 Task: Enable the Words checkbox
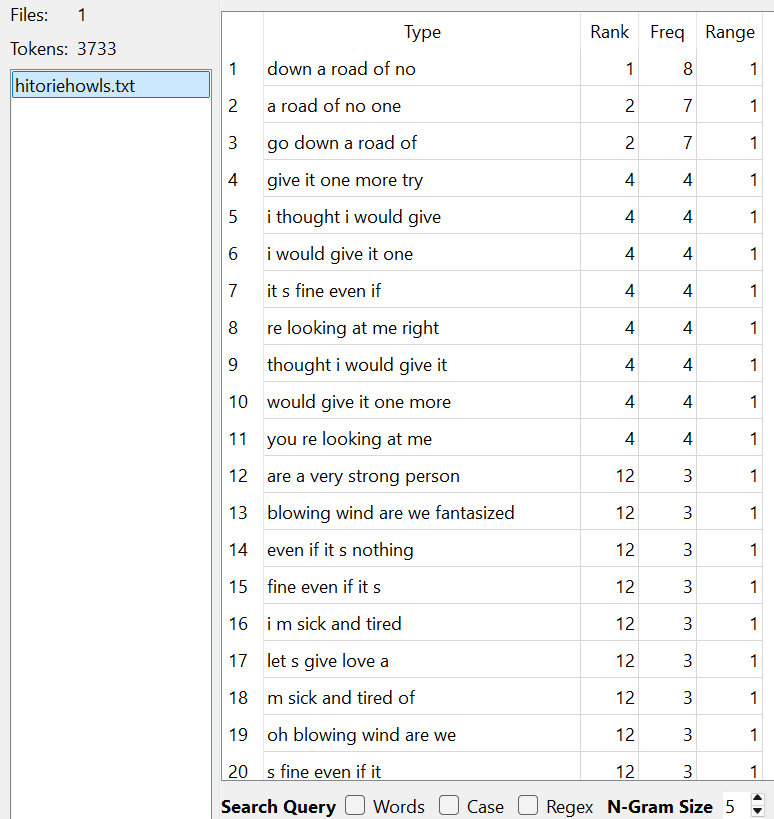click(355, 806)
